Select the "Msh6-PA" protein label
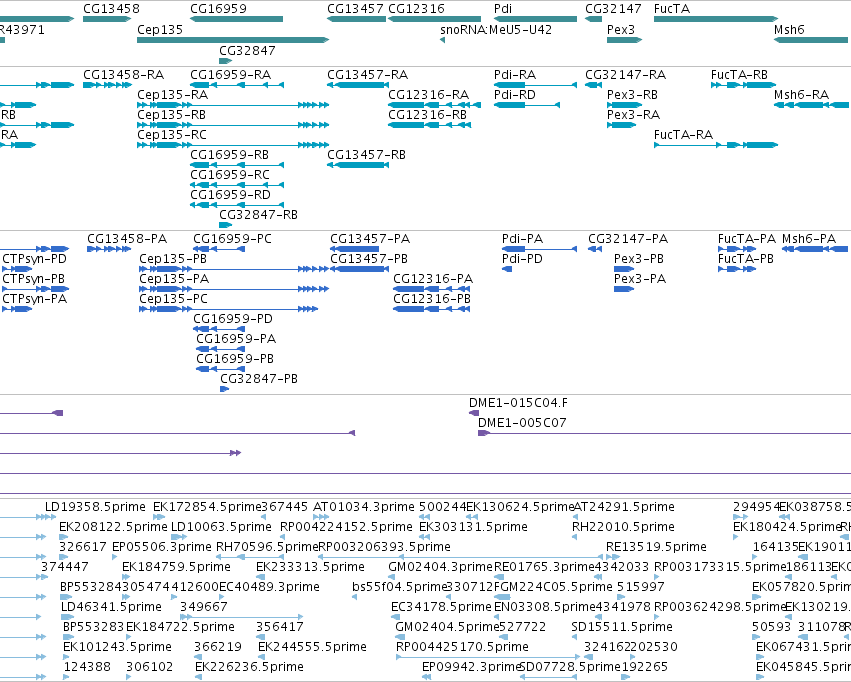This screenshot has width=851, height=682. pos(809,239)
